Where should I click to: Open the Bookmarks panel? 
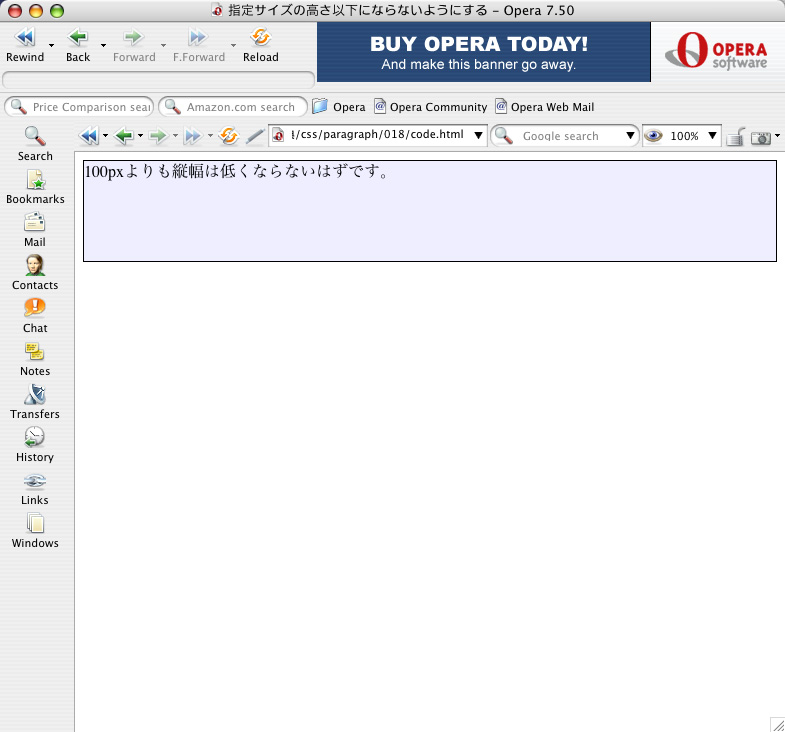click(35, 186)
